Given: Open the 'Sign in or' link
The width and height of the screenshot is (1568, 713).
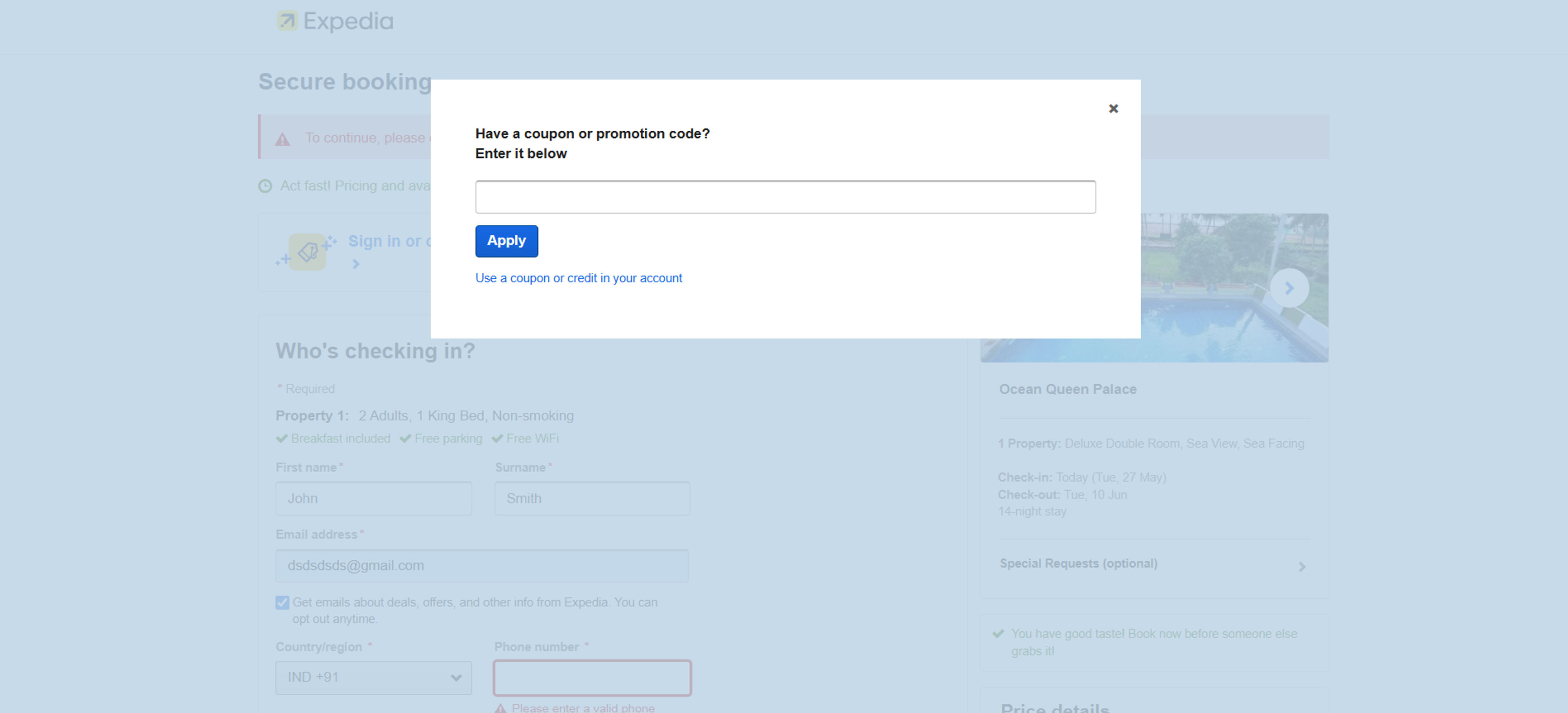Looking at the screenshot, I should [x=390, y=241].
